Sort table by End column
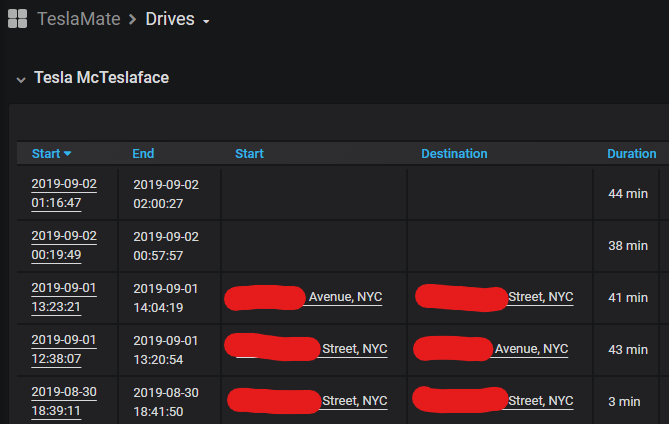669x424 pixels. 143,154
